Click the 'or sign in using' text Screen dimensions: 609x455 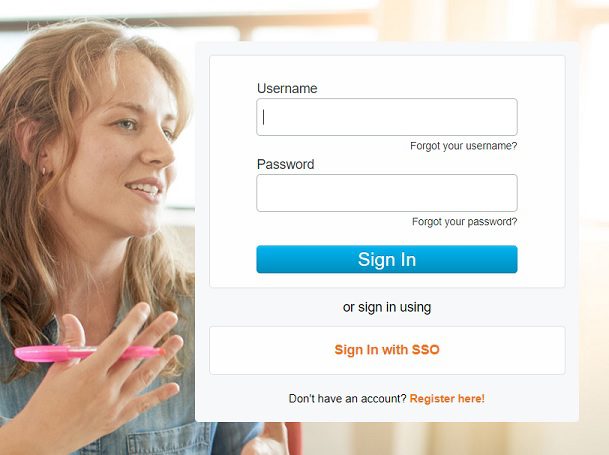pos(387,307)
